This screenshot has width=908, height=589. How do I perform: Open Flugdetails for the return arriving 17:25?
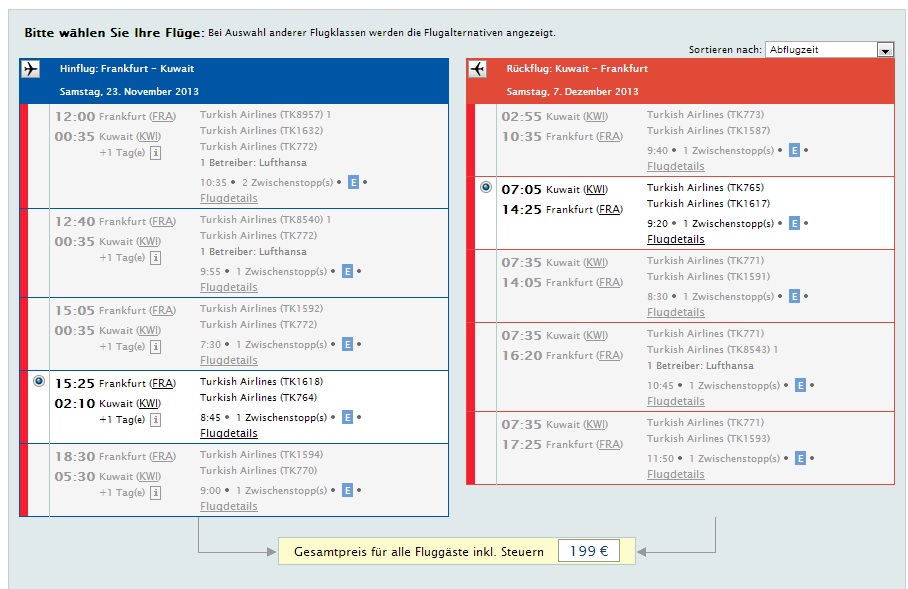tap(676, 474)
